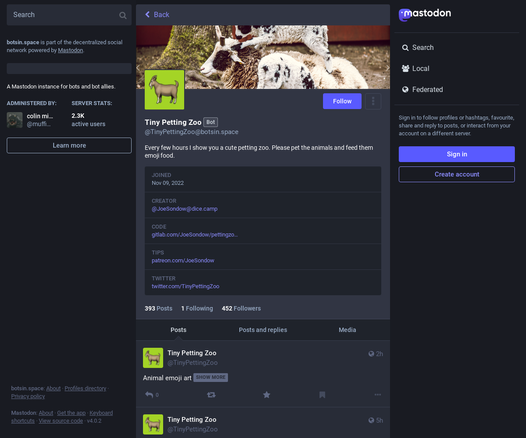526x438 pixels.
Task: Favourite the 2h post with star icon
Action: 266,395
